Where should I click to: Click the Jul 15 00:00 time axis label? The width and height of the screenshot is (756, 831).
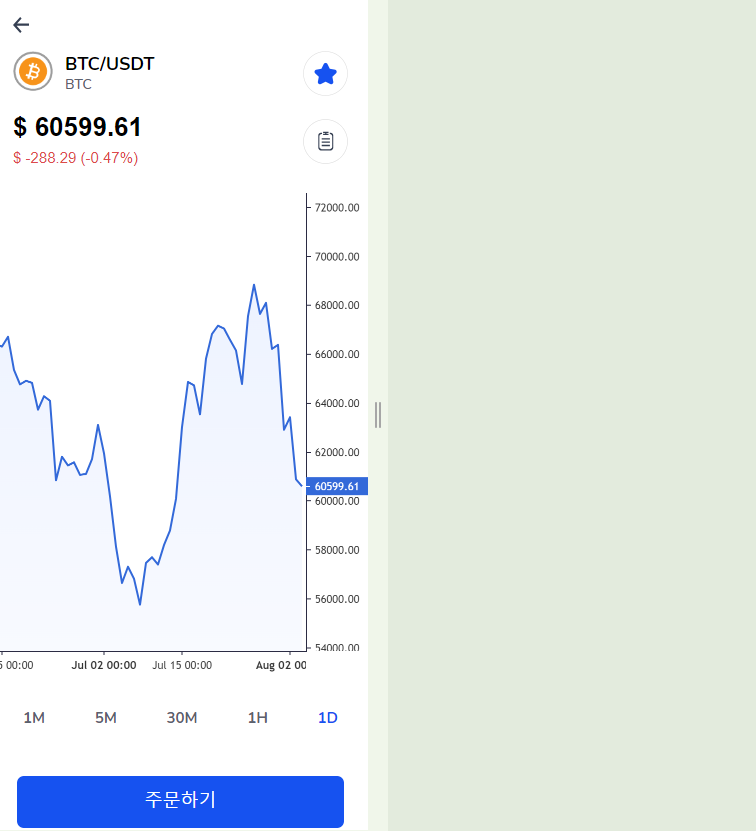[x=182, y=665]
